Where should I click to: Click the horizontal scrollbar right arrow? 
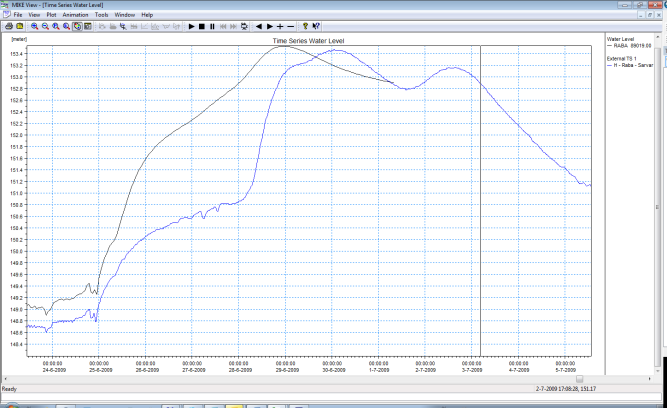click(650, 379)
